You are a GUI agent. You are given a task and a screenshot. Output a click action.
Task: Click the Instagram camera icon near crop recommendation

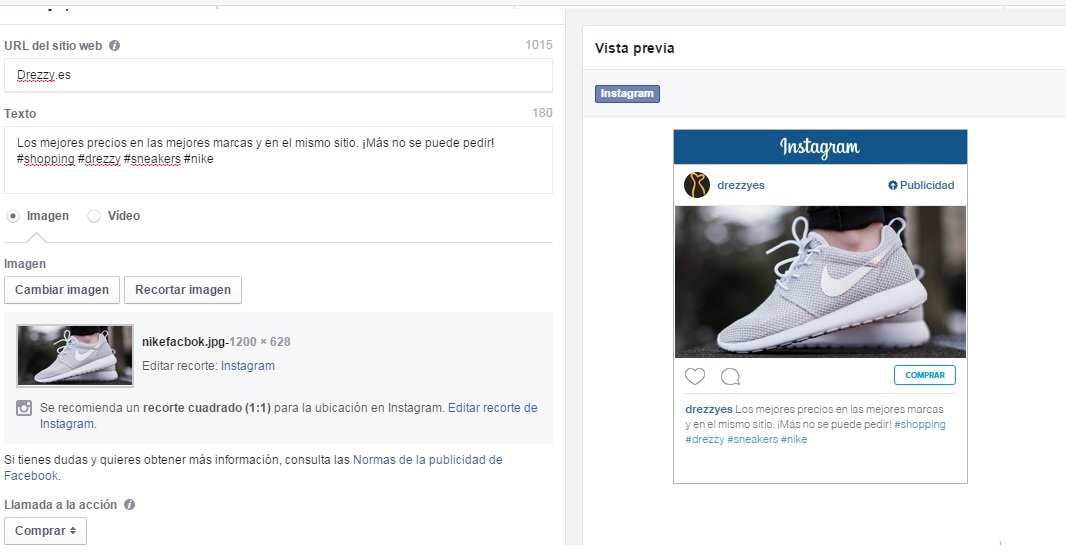coord(24,408)
